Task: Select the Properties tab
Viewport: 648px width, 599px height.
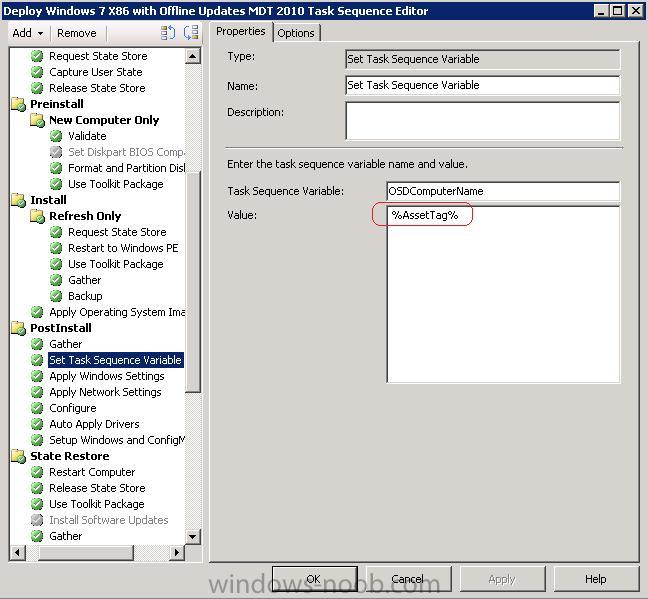Action: tap(241, 31)
